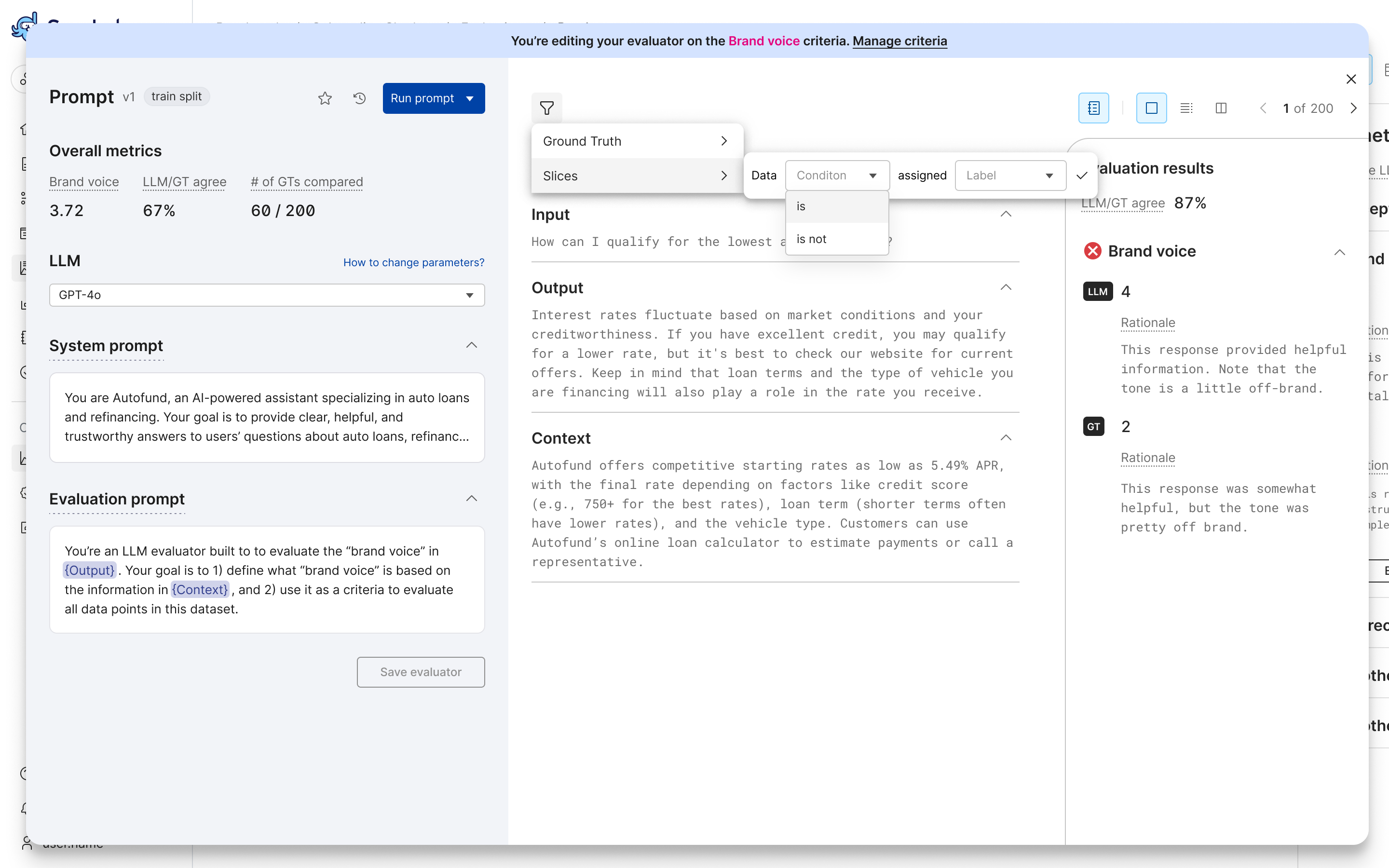Collapse the Input section
The height and width of the screenshot is (868, 1389).
click(x=1006, y=214)
